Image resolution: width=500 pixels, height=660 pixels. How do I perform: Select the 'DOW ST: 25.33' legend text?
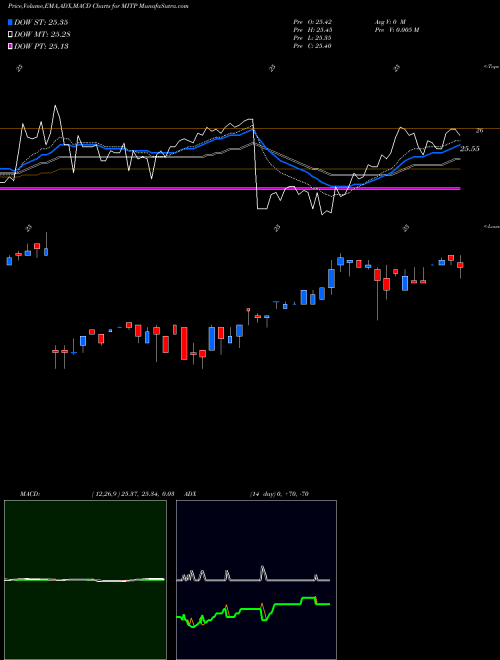coord(41,22)
